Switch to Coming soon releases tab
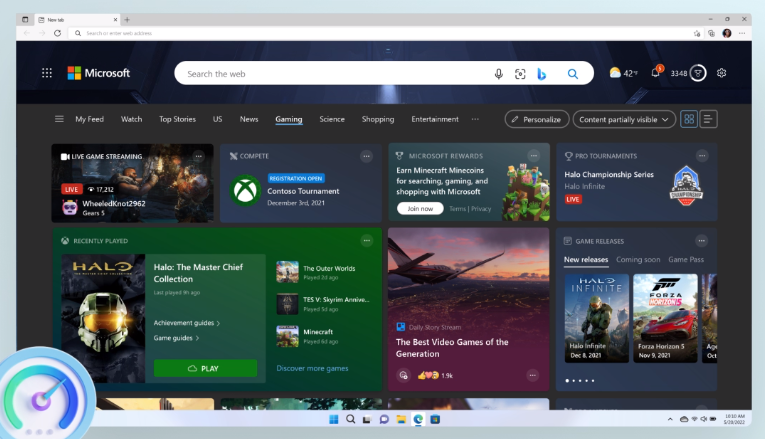 [x=638, y=259]
